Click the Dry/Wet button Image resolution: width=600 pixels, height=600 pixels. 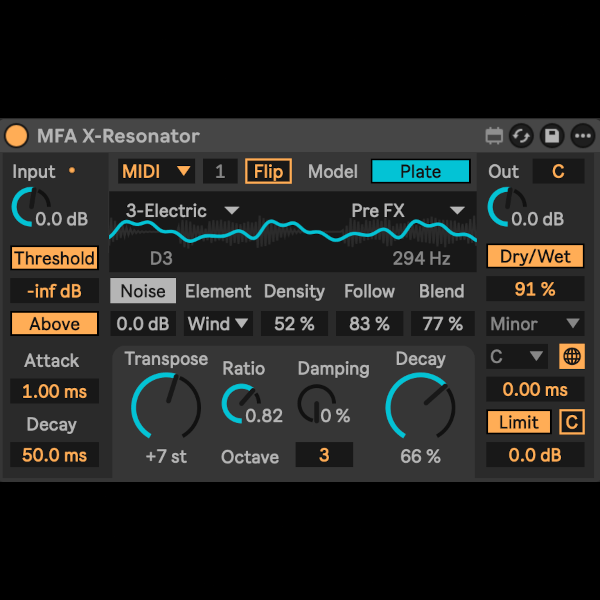tap(535, 257)
